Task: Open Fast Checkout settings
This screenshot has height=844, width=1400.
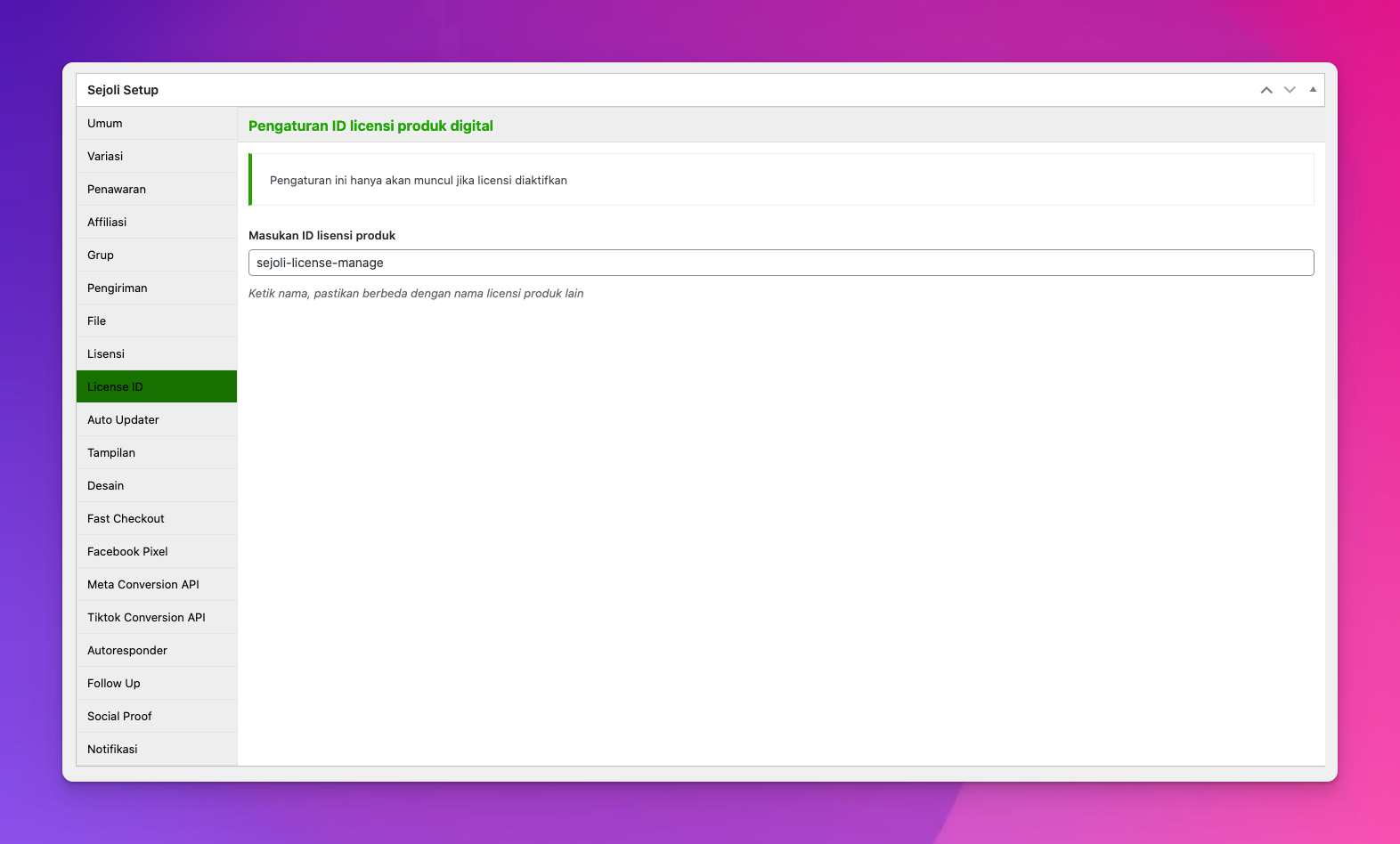Action: (126, 519)
